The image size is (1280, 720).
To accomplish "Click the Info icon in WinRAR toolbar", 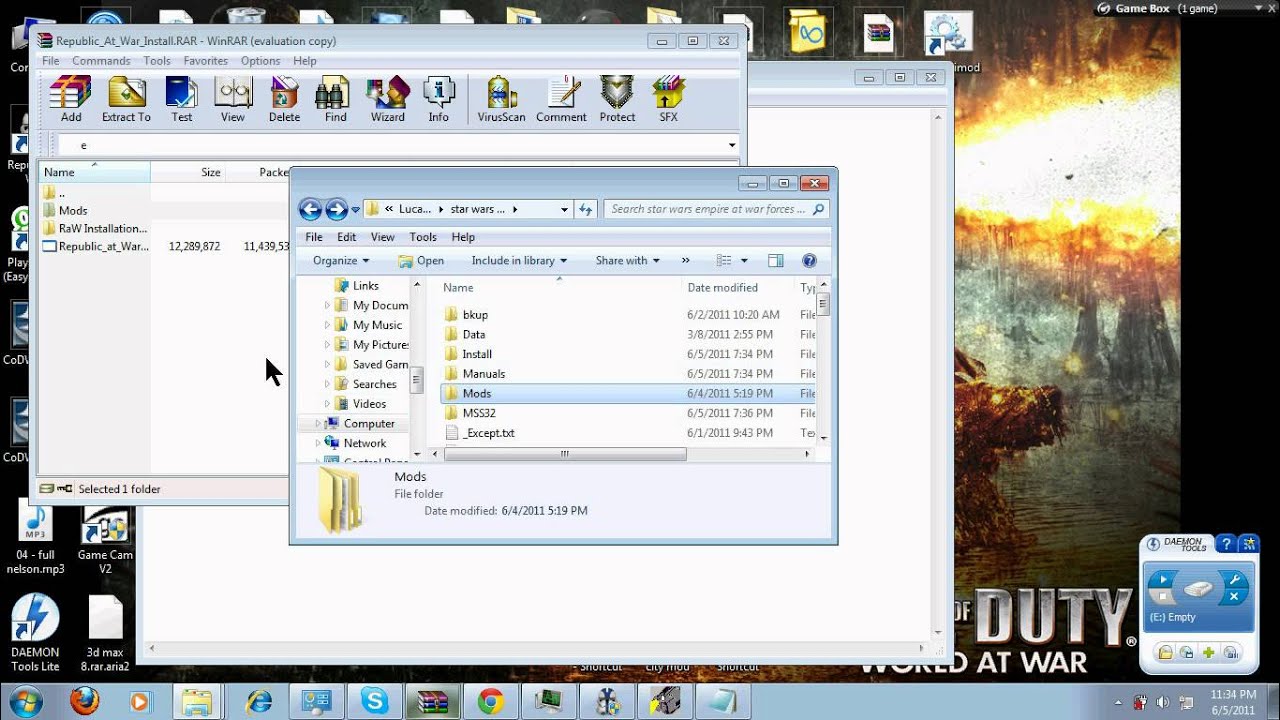I will [439, 100].
